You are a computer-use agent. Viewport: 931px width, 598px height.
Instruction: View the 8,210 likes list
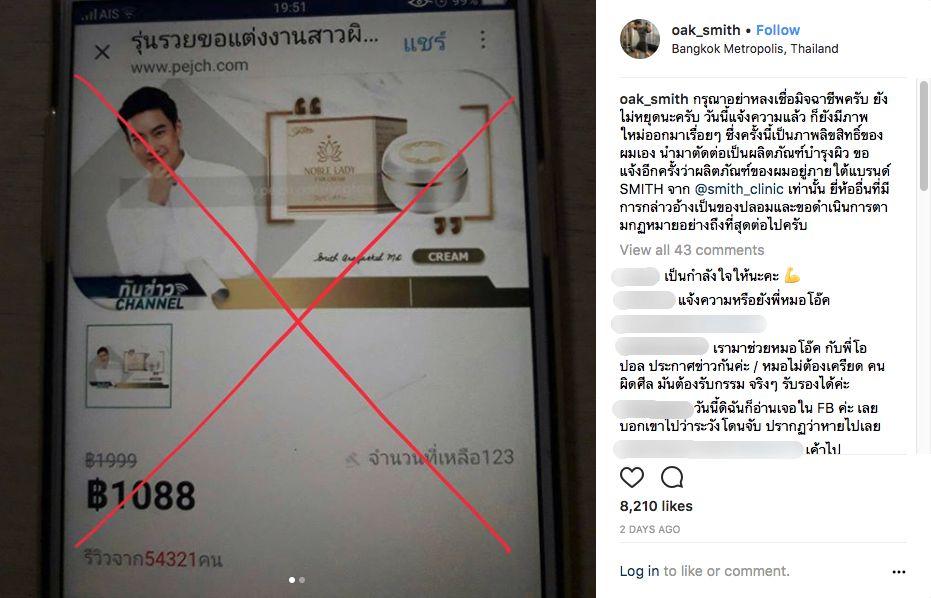(x=656, y=506)
